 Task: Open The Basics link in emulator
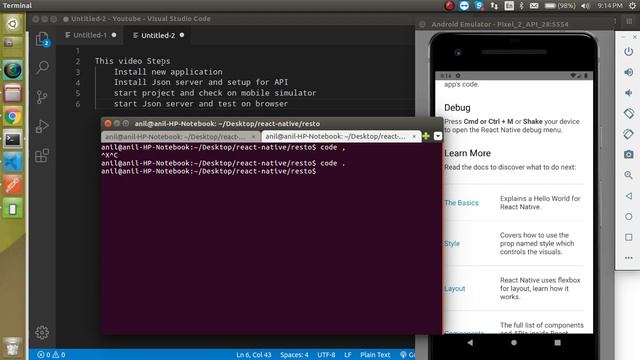(x=461, y=203)
